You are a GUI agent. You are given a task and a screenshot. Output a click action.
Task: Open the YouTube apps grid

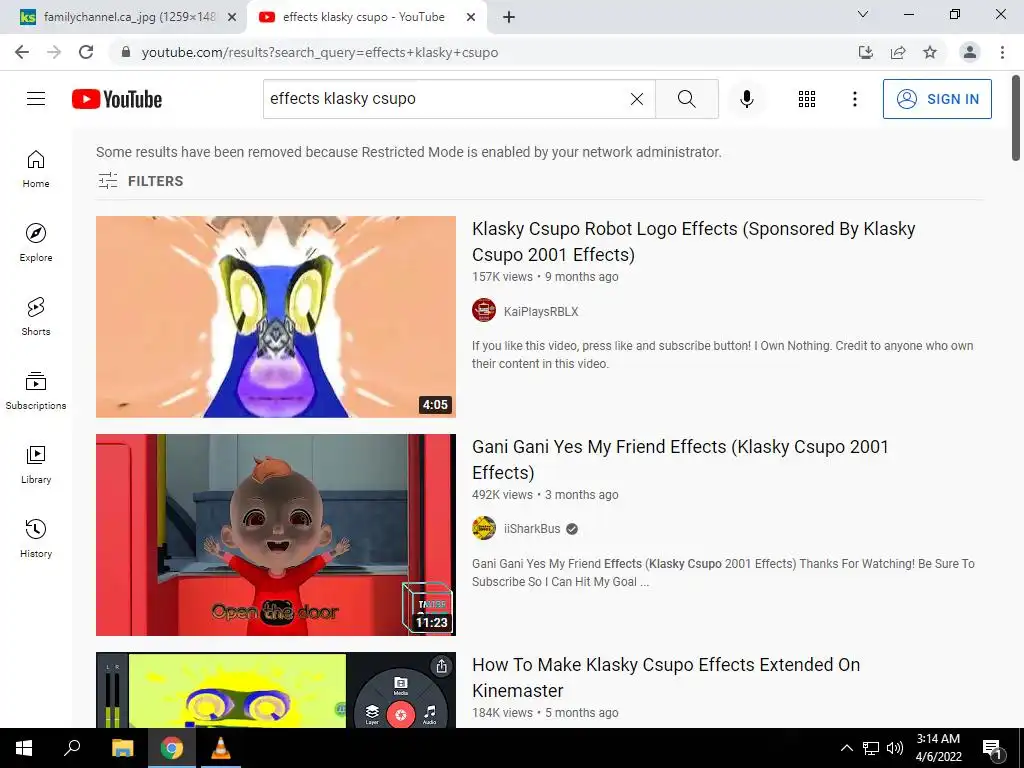(807, 99)
